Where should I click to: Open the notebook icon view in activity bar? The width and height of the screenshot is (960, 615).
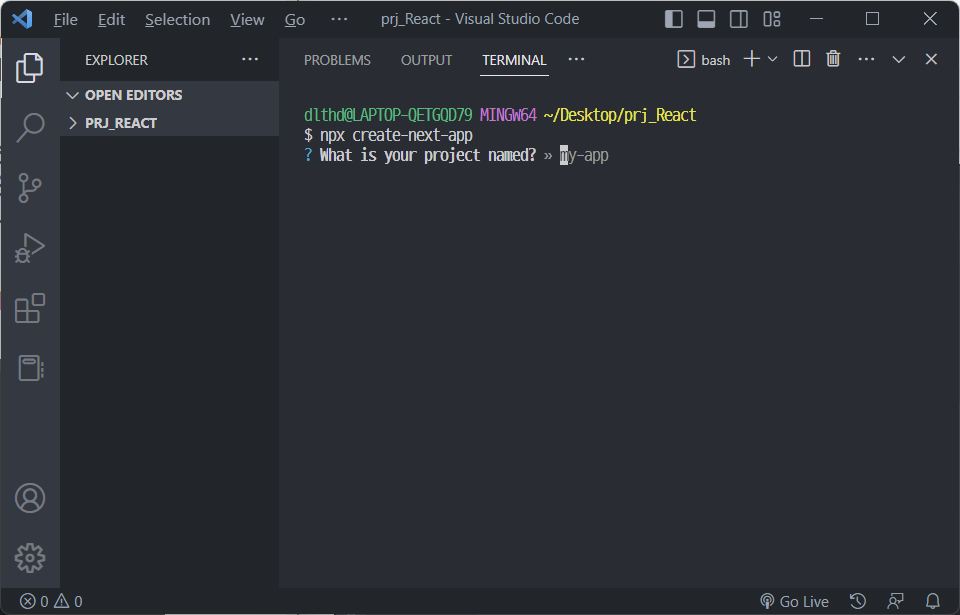tap(29, 368)
